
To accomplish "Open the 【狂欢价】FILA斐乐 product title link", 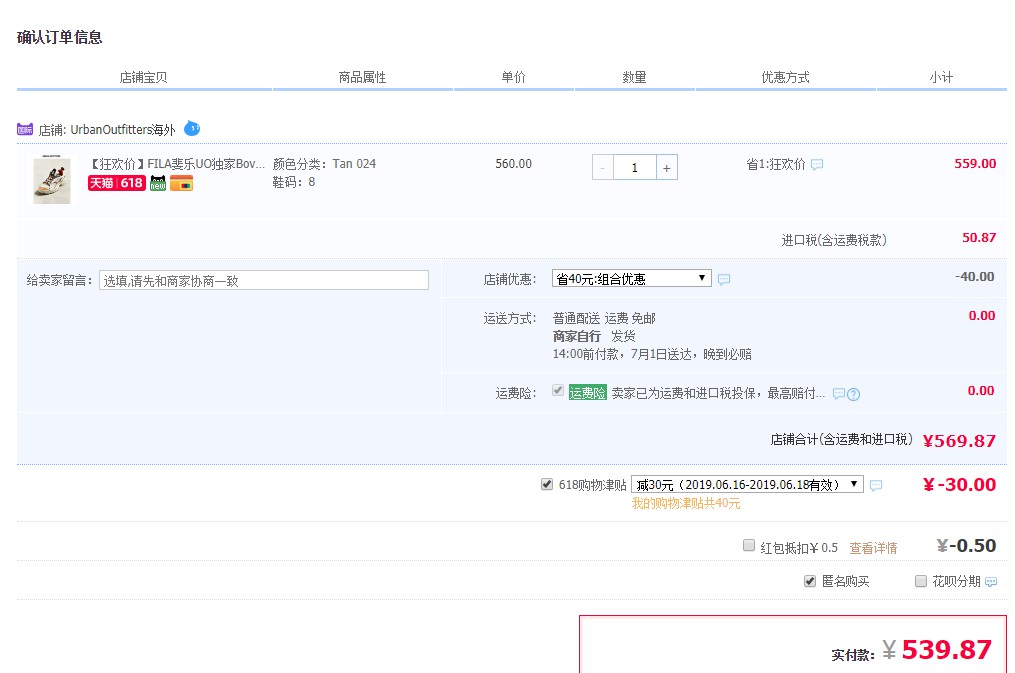I will pyautogui.click(x=177, y=164).
